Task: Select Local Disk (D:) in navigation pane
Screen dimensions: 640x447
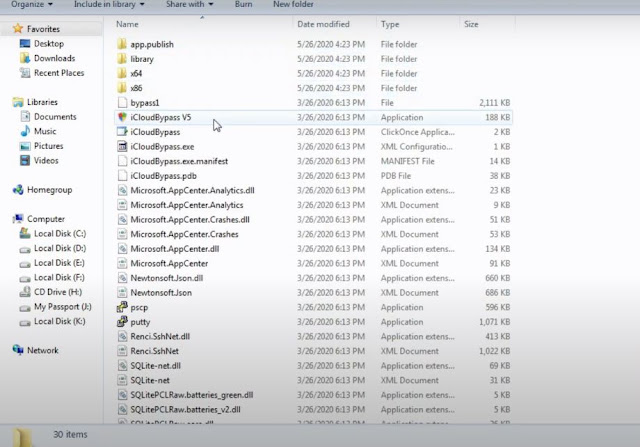Action: 60,248
